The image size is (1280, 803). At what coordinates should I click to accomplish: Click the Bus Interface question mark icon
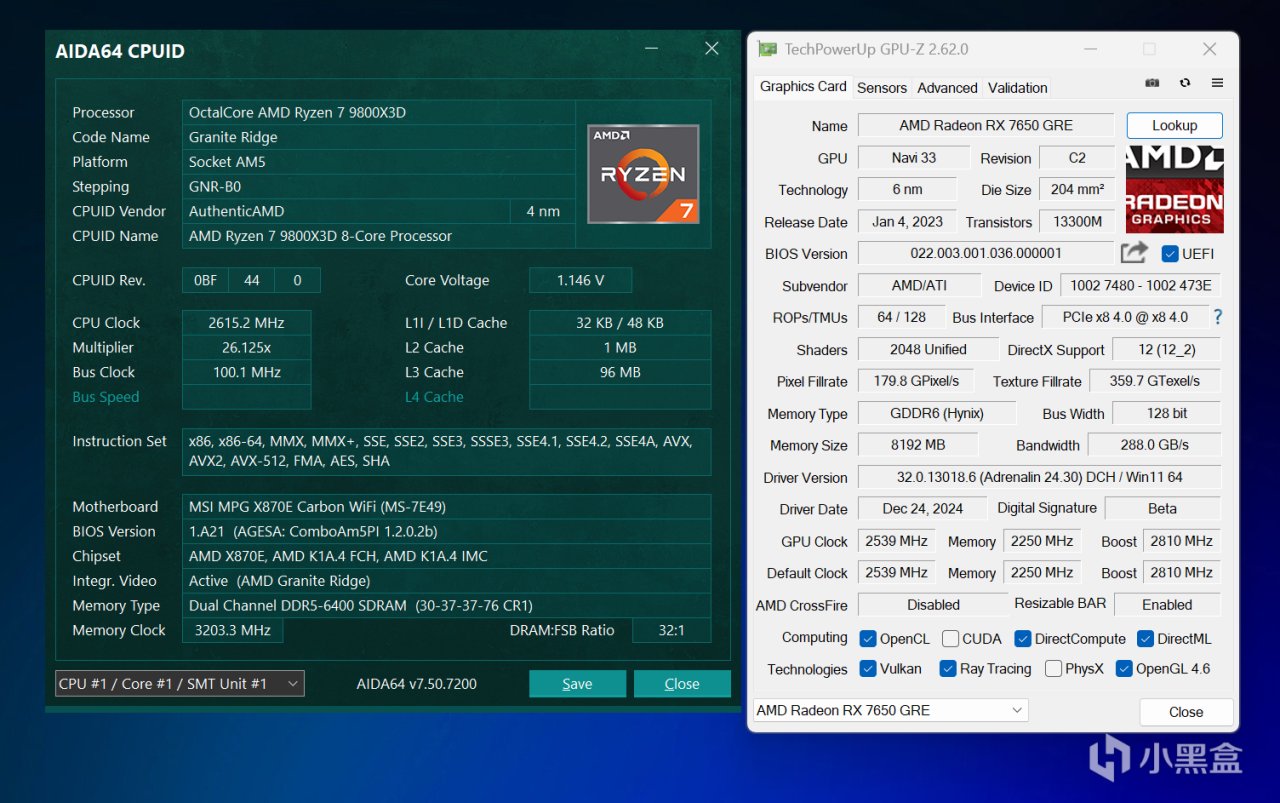pos(1217,317)
